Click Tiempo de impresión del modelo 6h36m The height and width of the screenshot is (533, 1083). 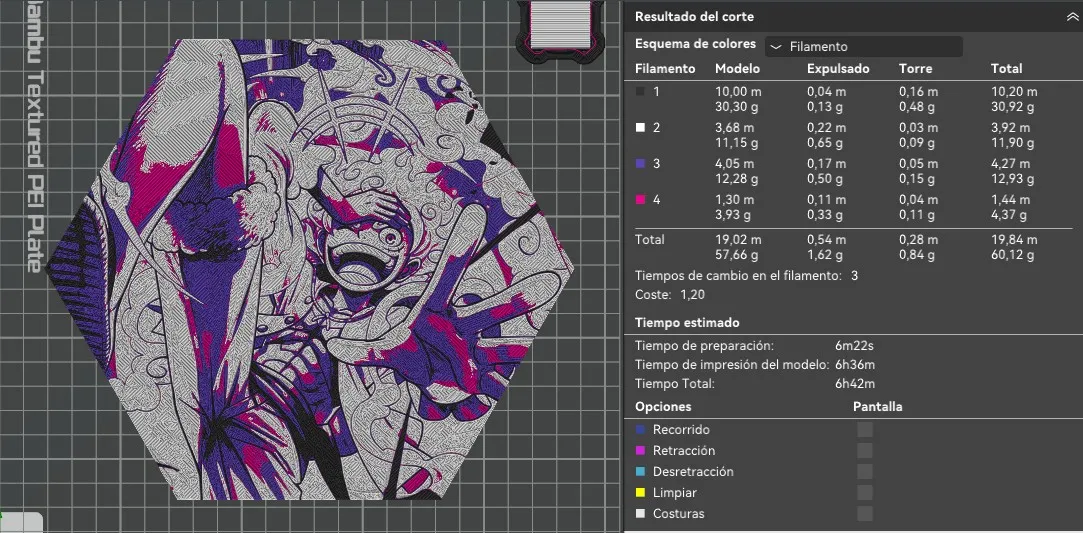tap(854, 365)
